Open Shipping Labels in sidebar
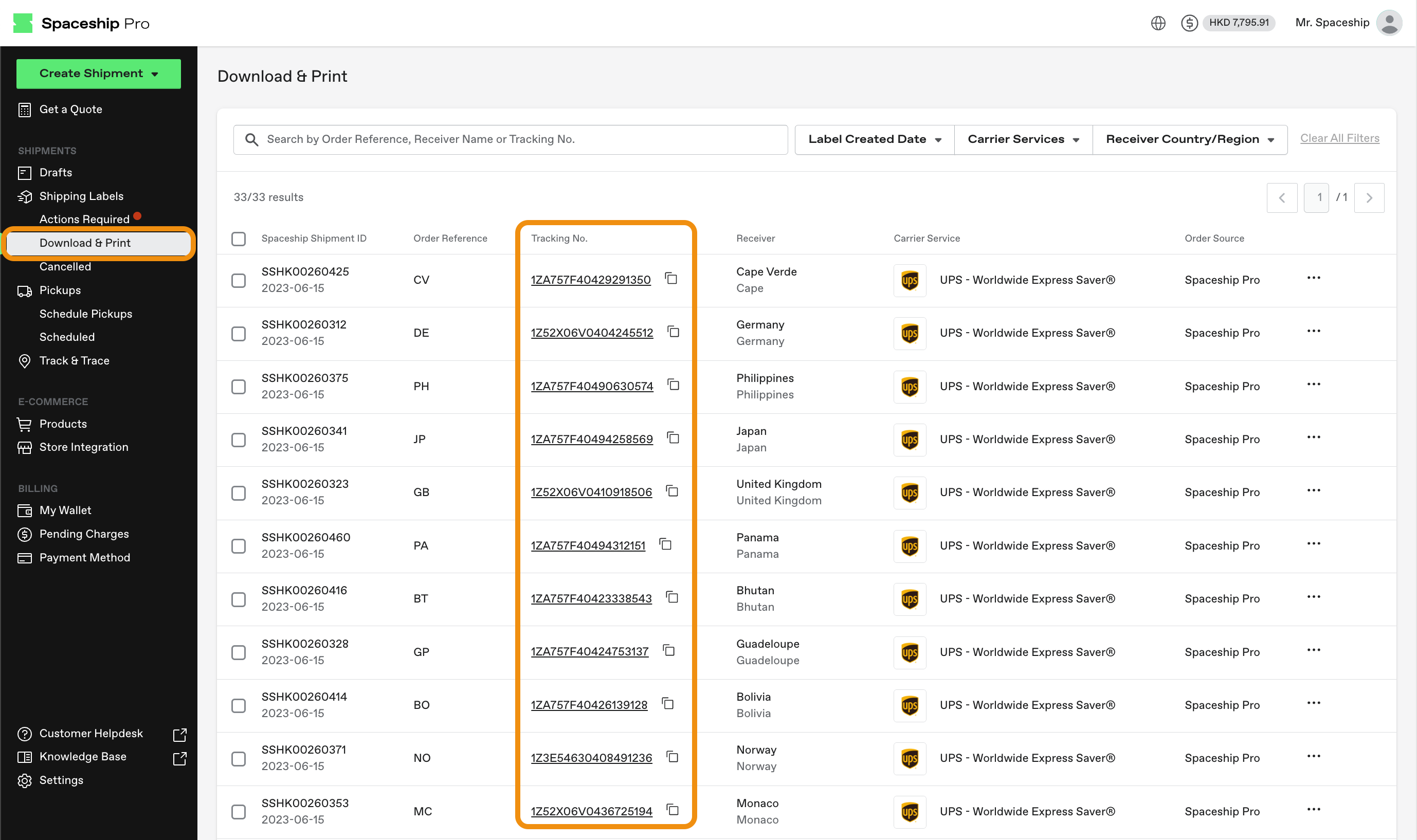Image resolution: width=1417 pixels, height=840 pixels. coord(81,196)
